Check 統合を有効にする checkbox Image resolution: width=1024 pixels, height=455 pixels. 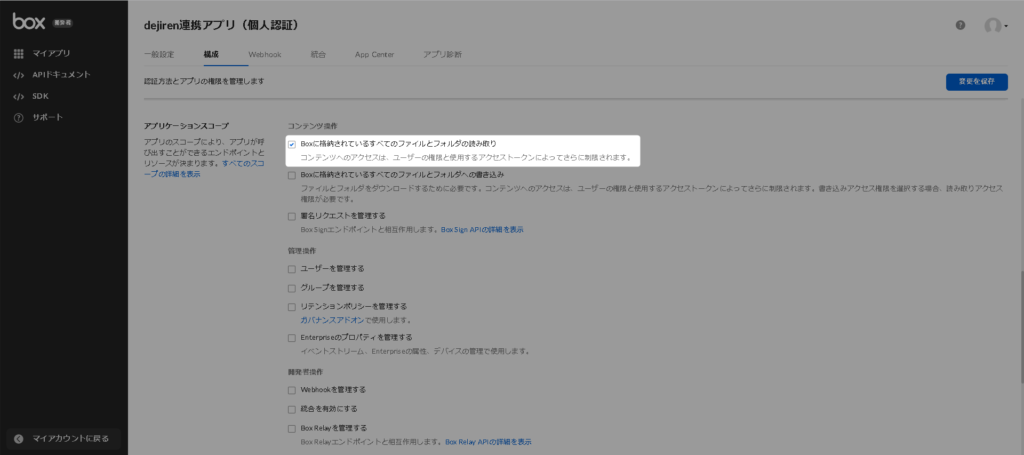click(292, 410)
